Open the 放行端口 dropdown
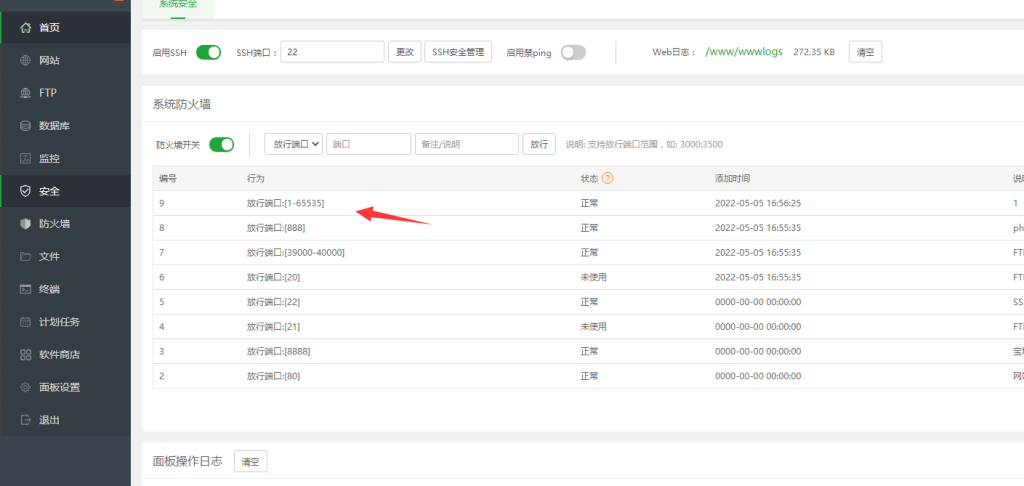Image resolution: width=1024 pixels, height=486 pixels. pos(294,144)
